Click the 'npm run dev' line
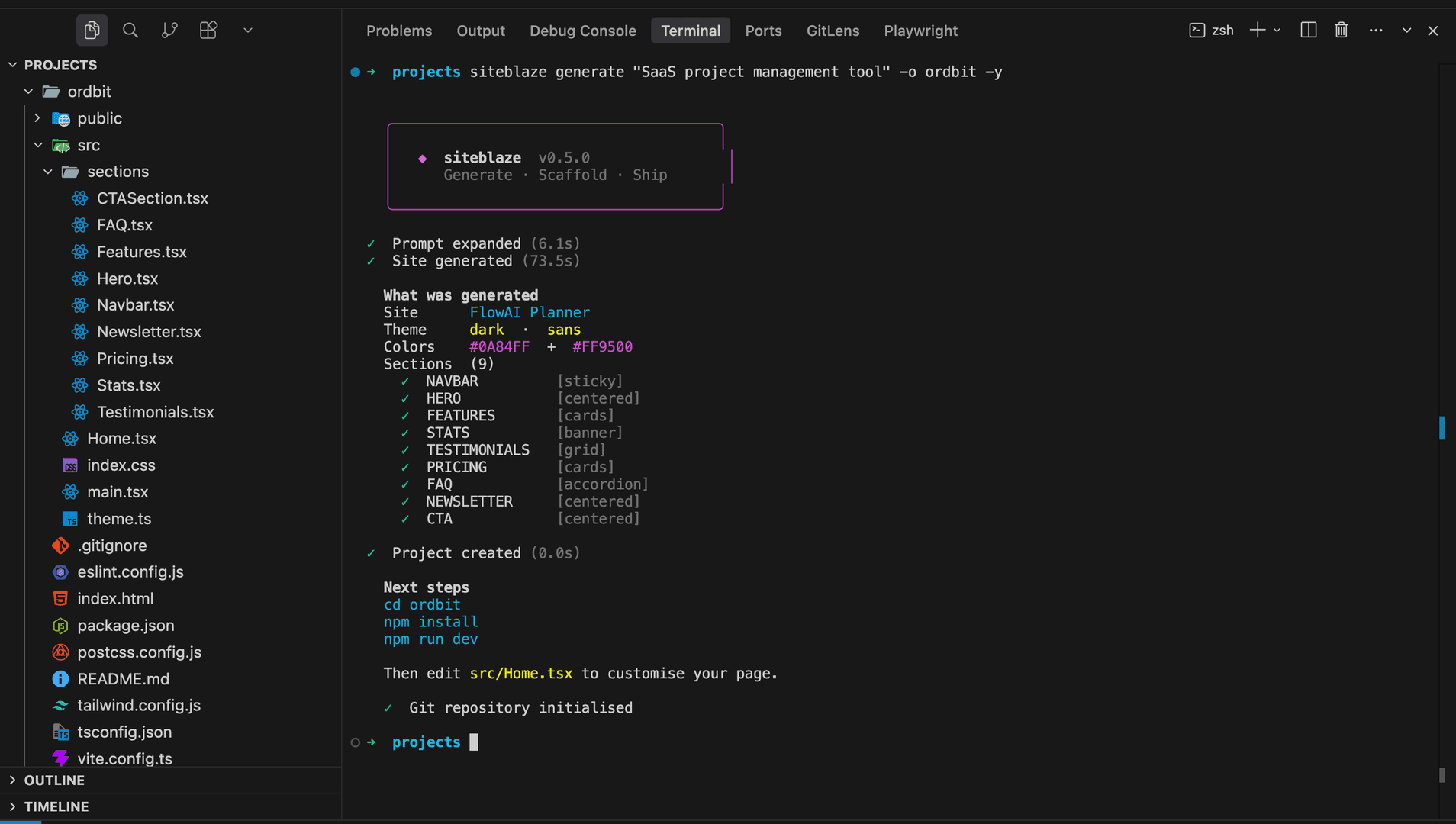The height and width of the screenshot is (824, 1456). 430,639
